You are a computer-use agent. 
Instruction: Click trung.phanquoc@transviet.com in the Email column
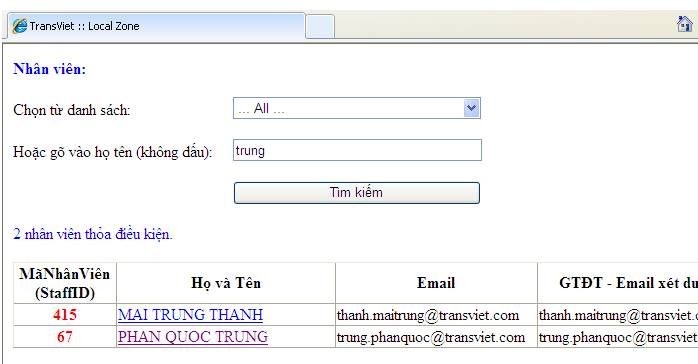(431, 337)
